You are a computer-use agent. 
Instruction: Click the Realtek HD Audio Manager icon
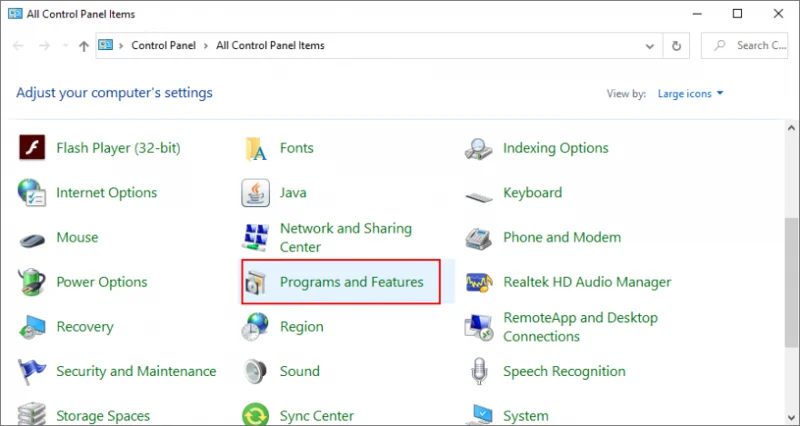(479, 282)
